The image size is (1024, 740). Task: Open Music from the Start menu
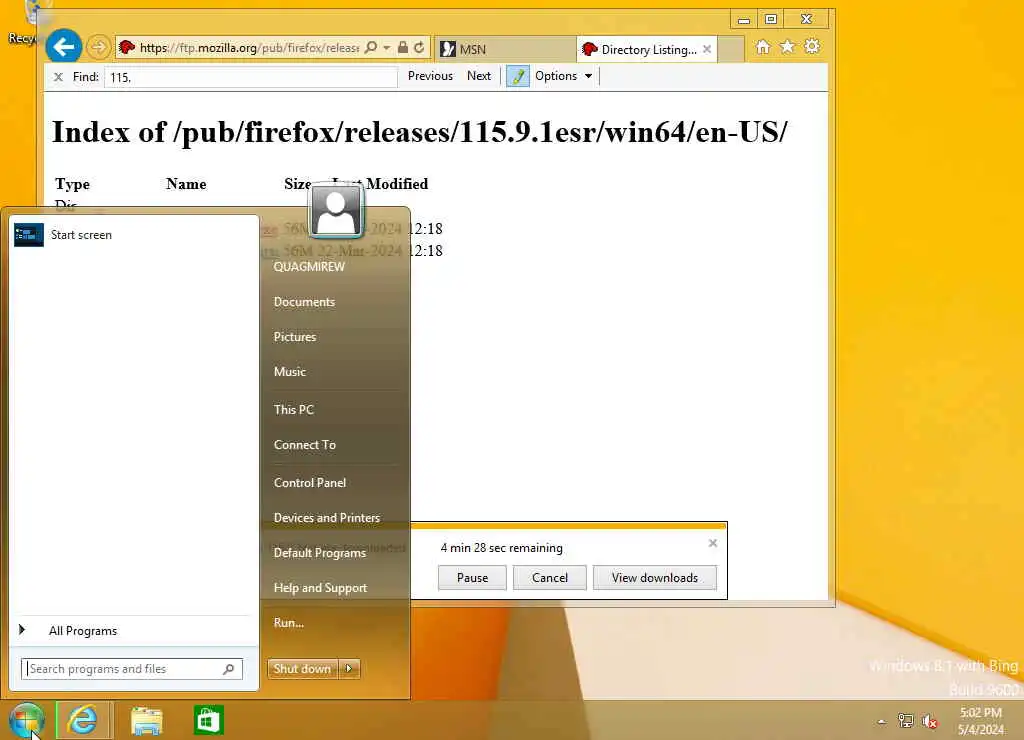click(x=290, y=372)
